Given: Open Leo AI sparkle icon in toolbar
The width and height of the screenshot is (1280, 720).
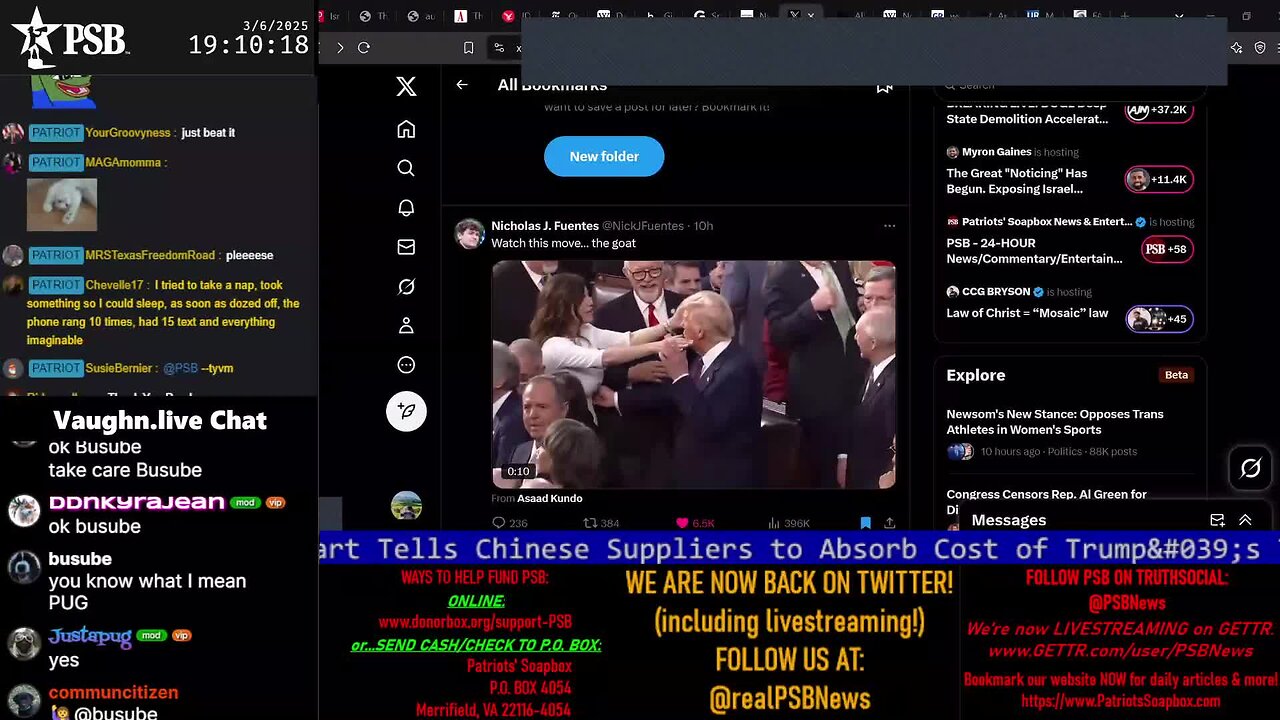Looking at the screenshot, I should click(1236, 47).
